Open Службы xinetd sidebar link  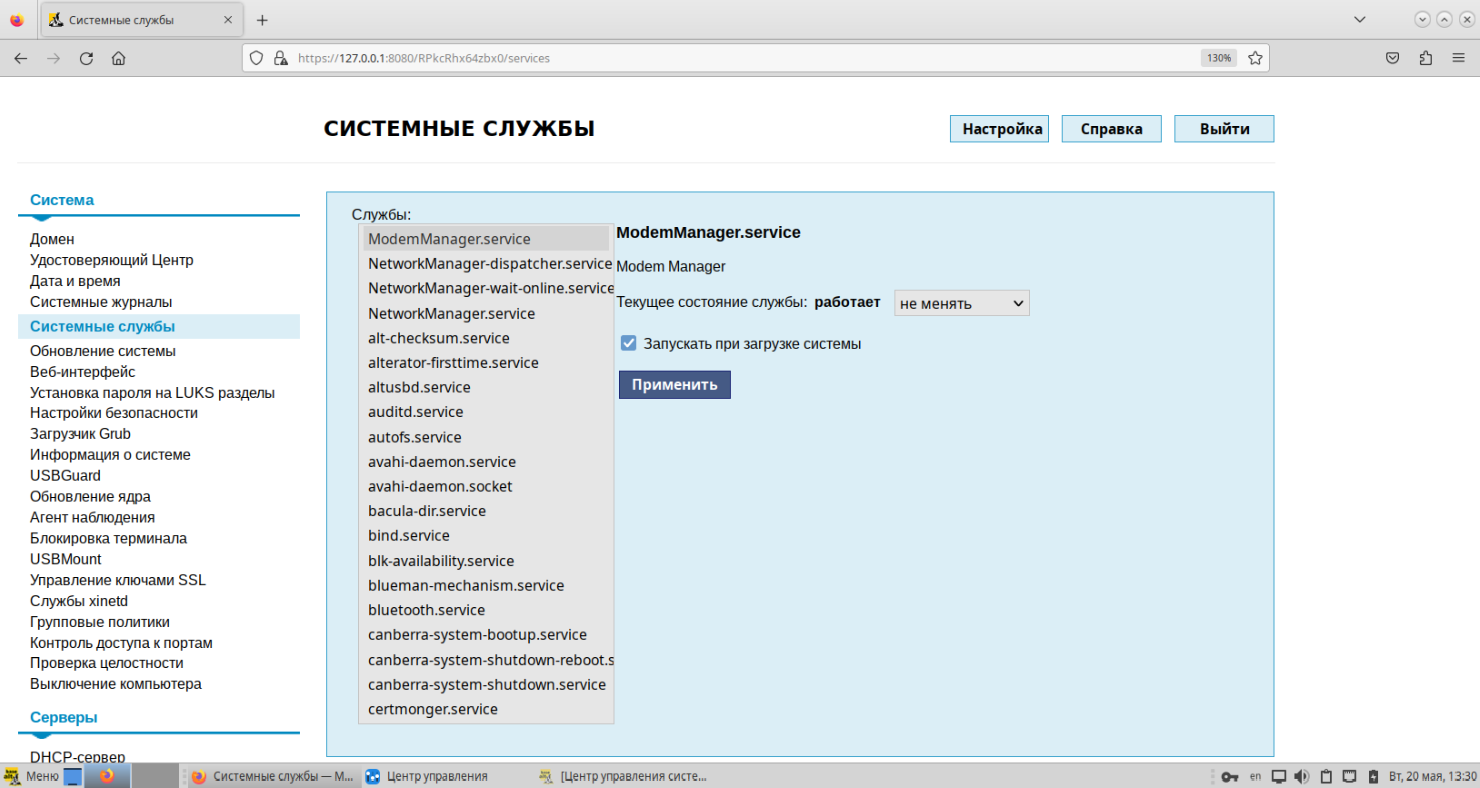(x=79, y=601)
